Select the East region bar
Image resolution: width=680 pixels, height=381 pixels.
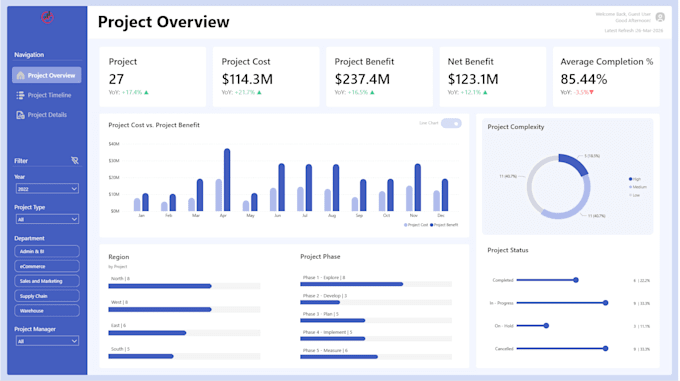tap(147, 333)
